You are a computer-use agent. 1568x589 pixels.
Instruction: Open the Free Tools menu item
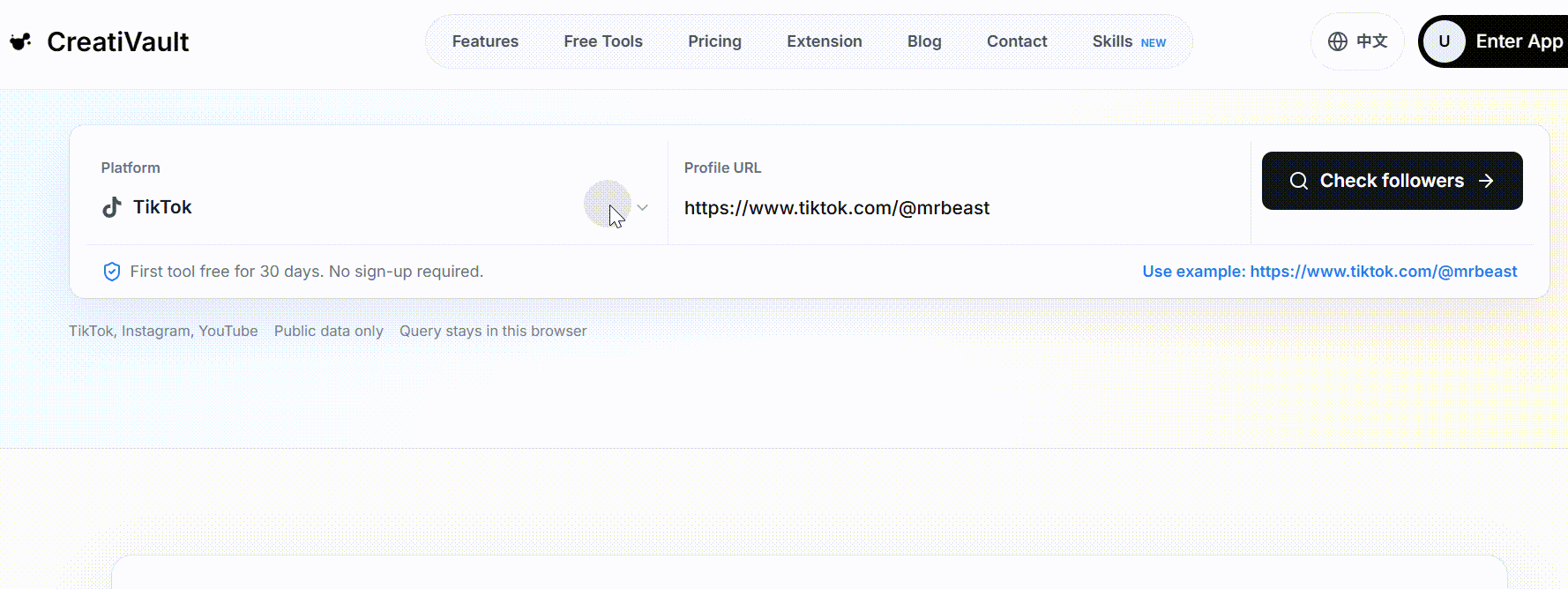tap(603, 41)
